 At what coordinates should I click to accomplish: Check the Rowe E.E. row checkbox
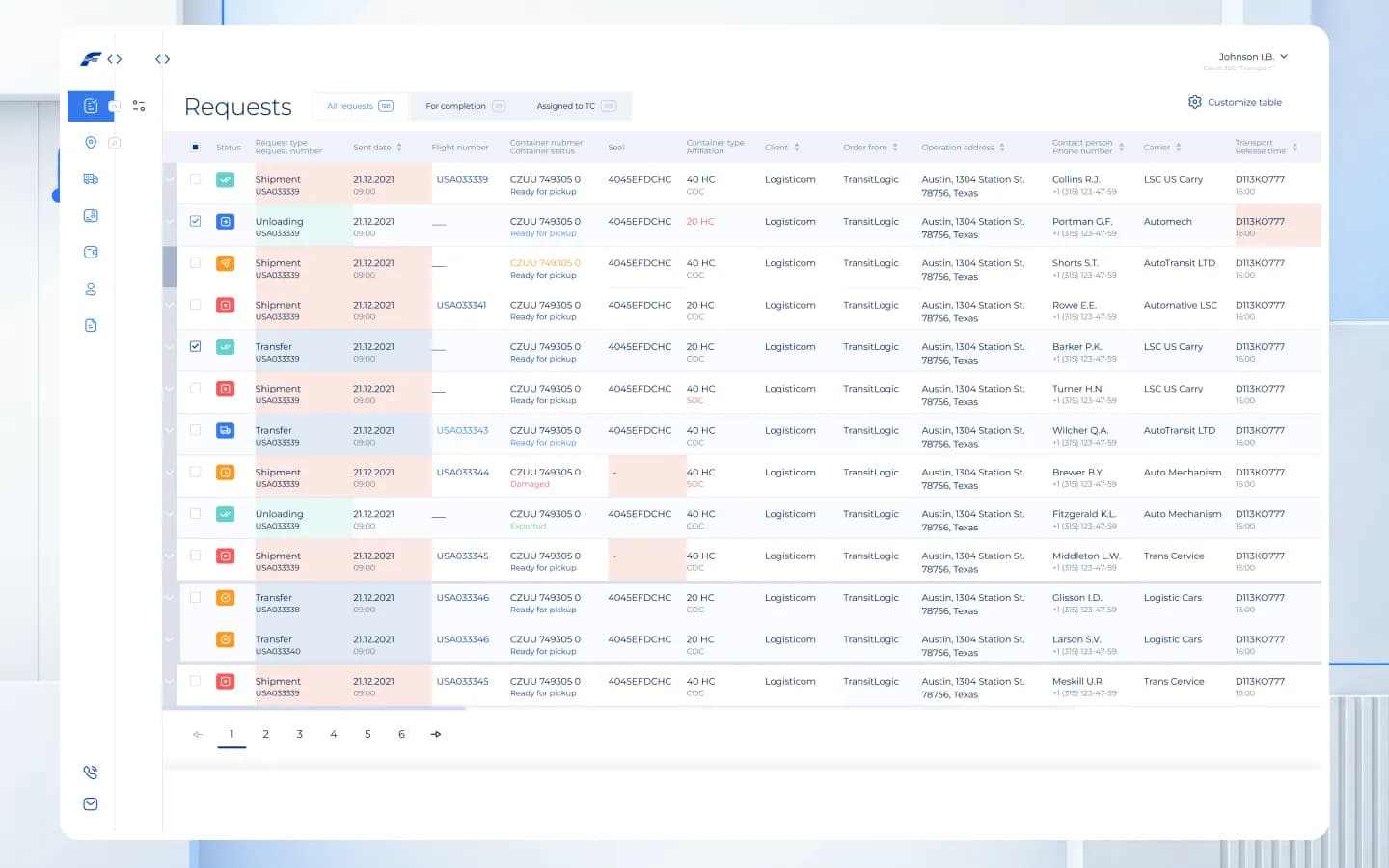(196, 305)
